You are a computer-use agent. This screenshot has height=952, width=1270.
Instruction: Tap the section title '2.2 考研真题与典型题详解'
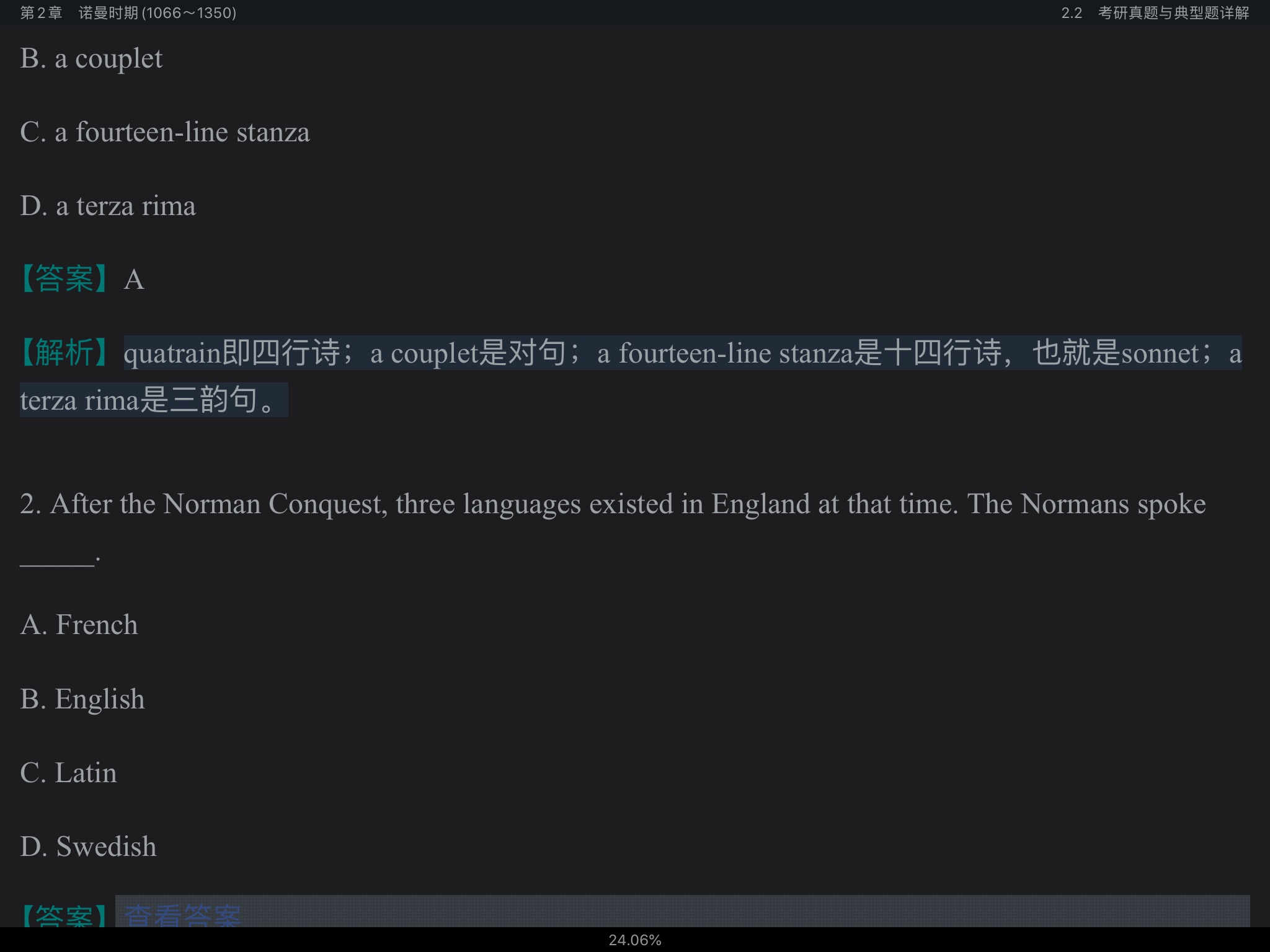[x=1155, y=13]
